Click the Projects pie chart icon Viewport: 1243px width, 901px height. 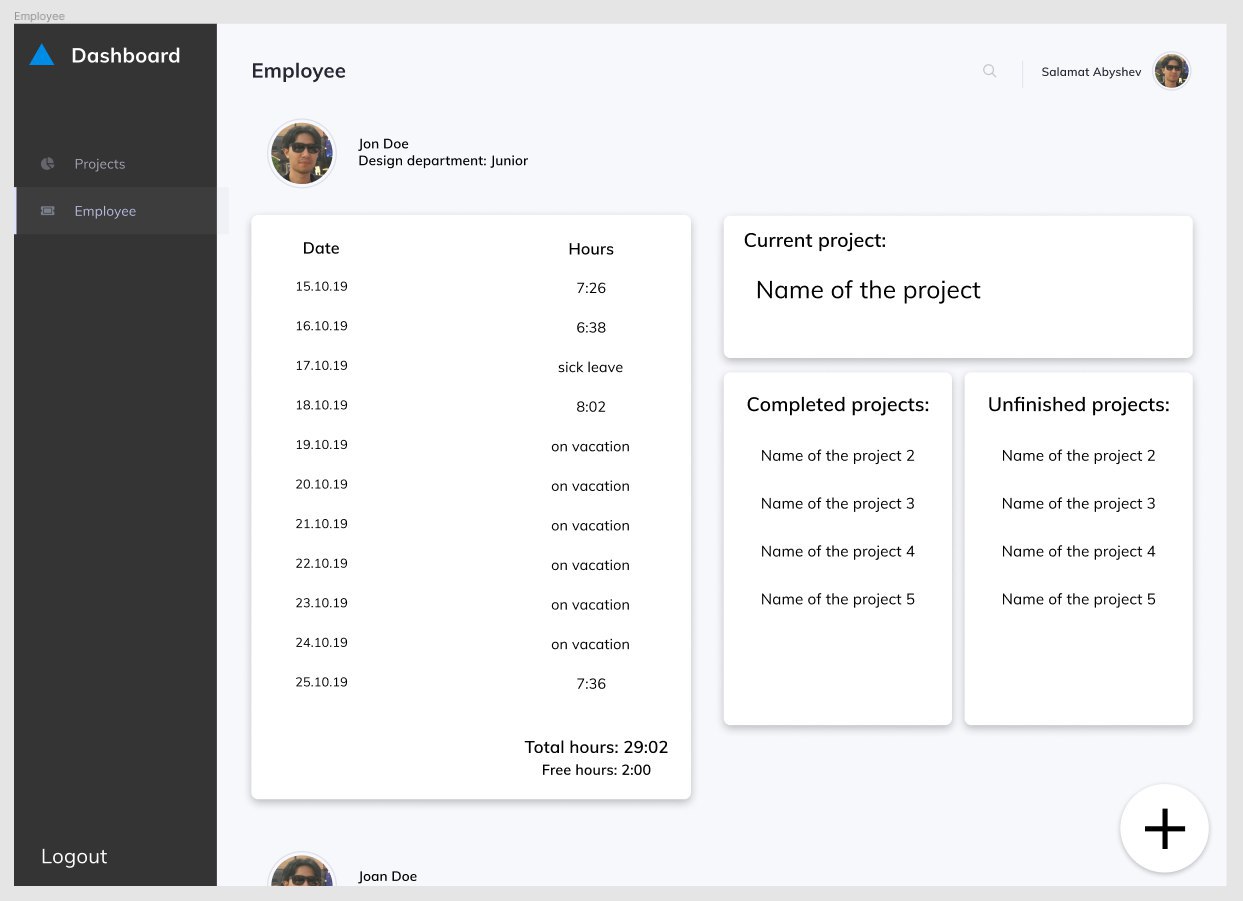[47, 163]
